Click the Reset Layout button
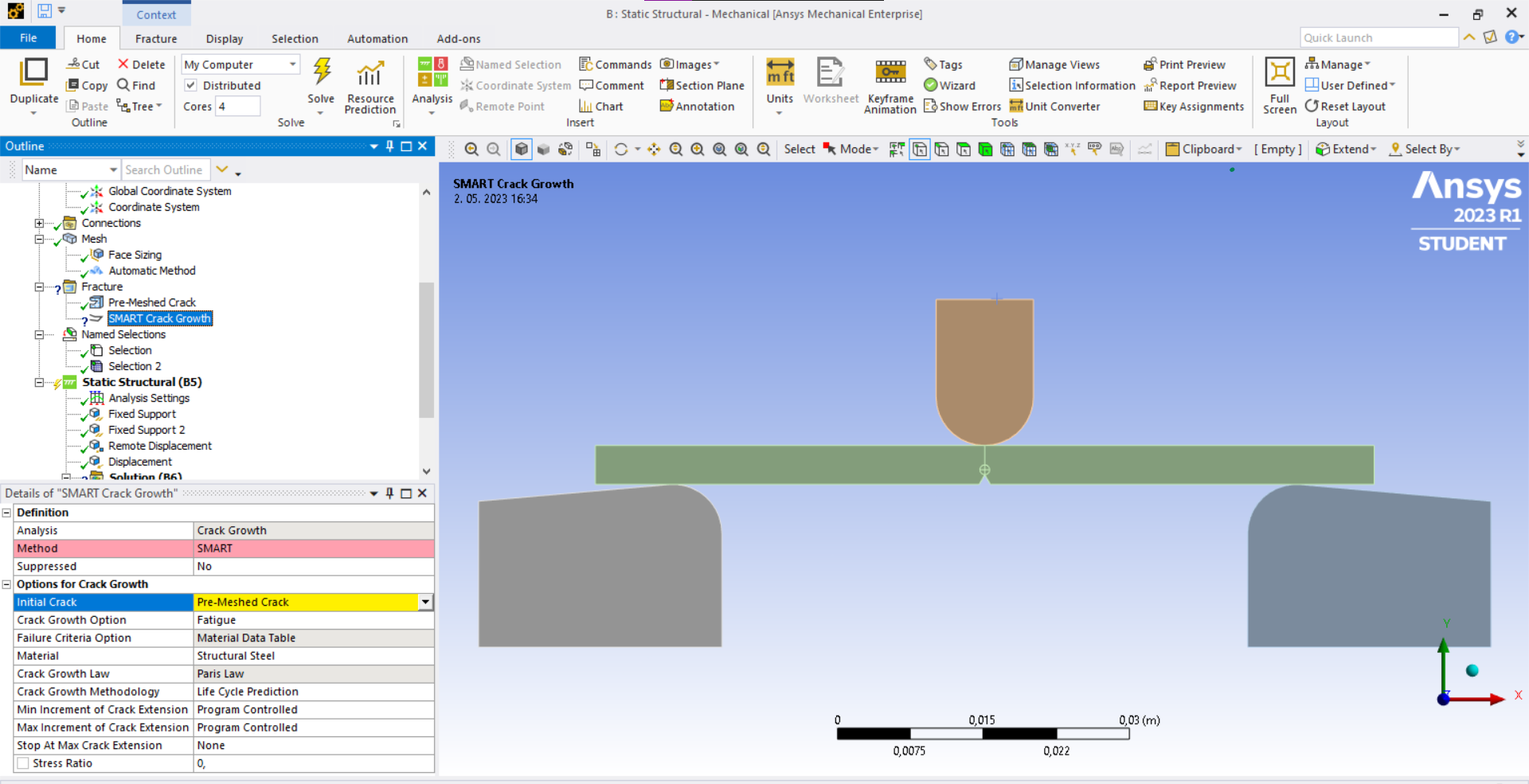Image resolution: width=1529 pixels, height=784 pixels. (x=1345, y=106)
